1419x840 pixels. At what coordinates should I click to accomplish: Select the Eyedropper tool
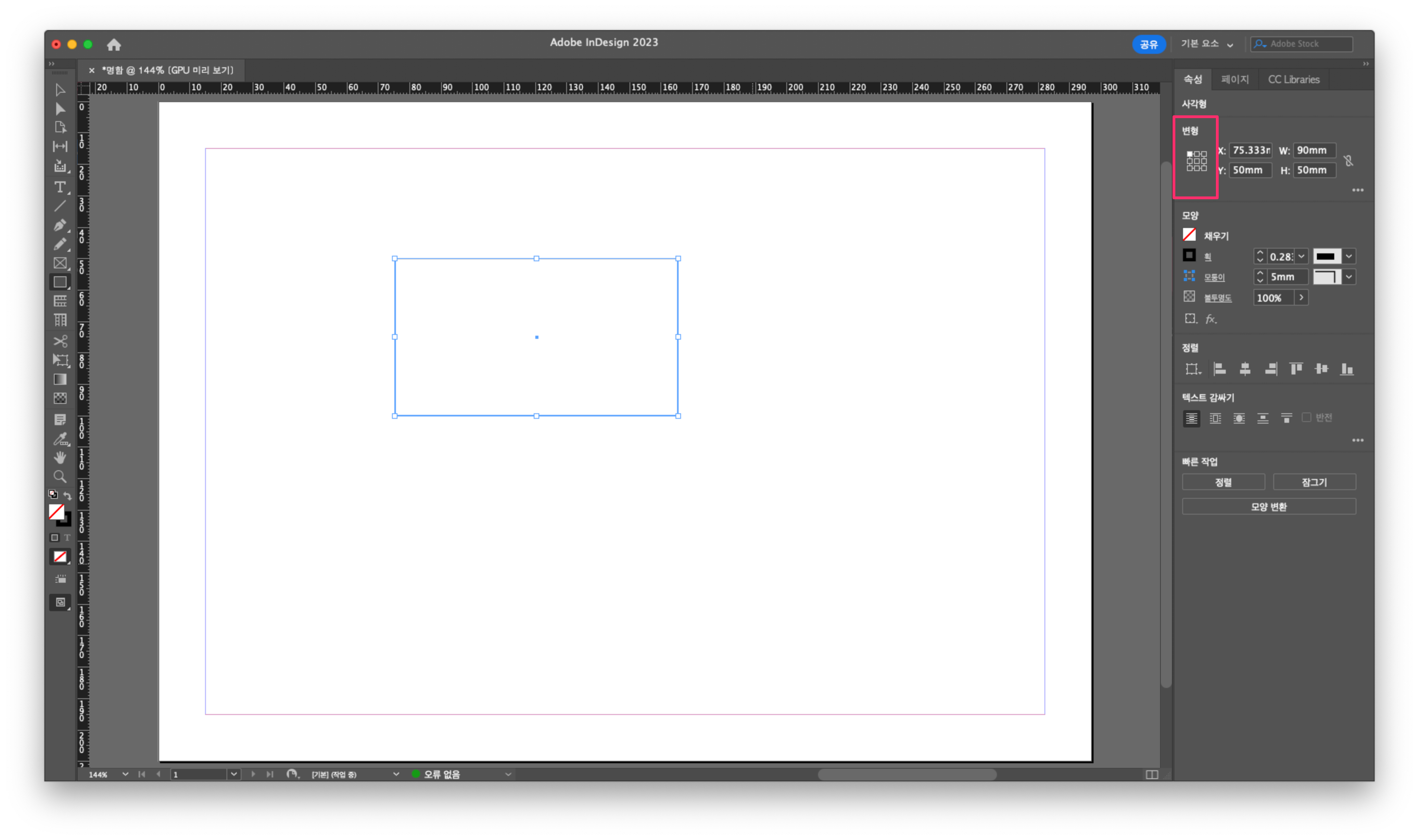point(60,439)
